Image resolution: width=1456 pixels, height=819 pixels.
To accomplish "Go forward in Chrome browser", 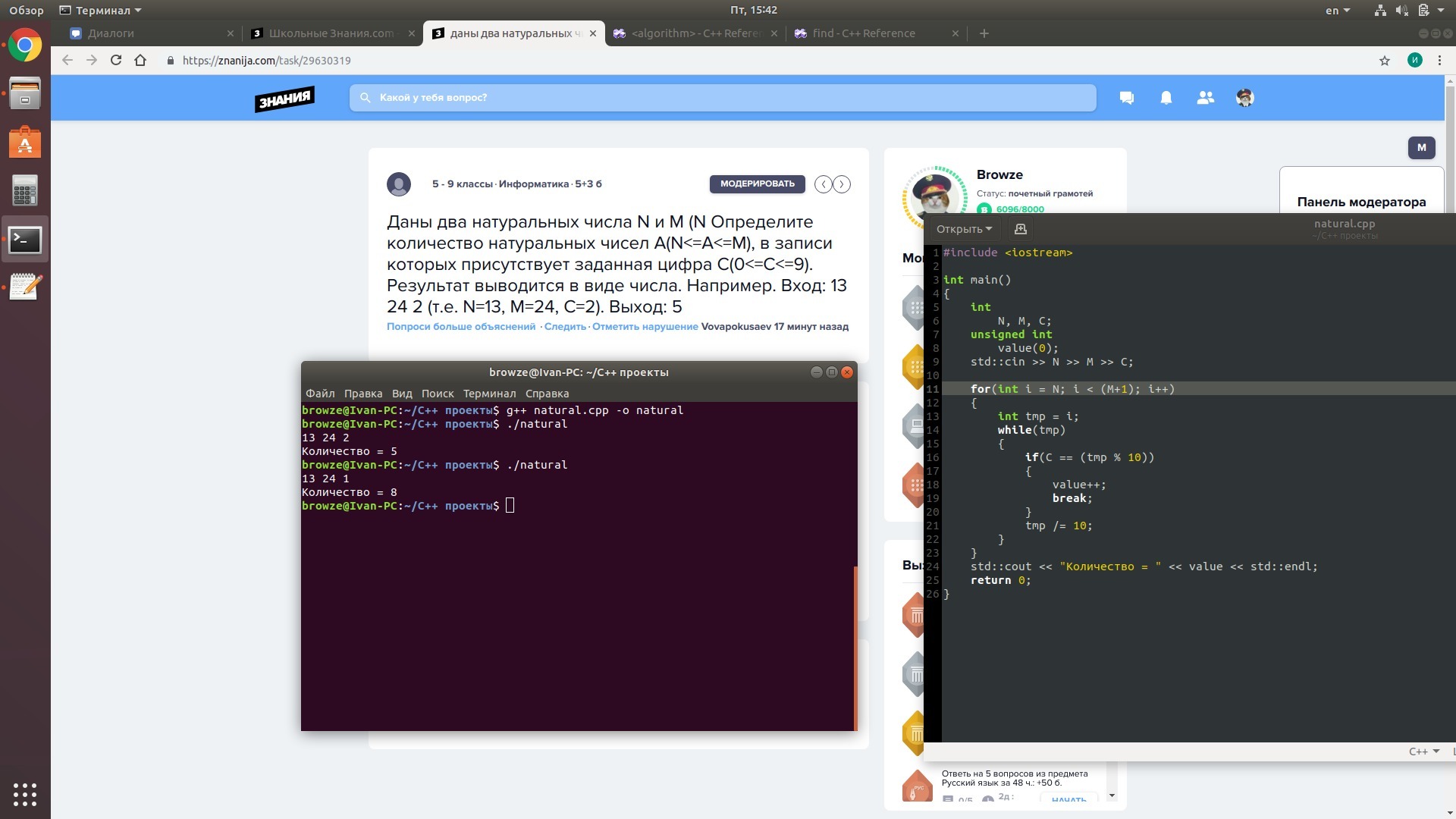I will click(x=92, y=61).
